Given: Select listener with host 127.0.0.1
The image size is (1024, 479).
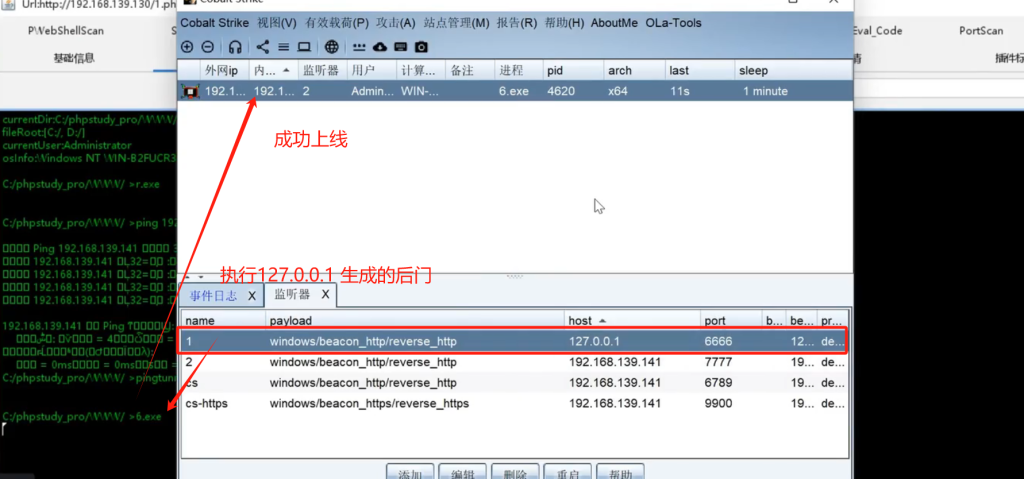Looking at the screenshot, I should tap(515, 341).
